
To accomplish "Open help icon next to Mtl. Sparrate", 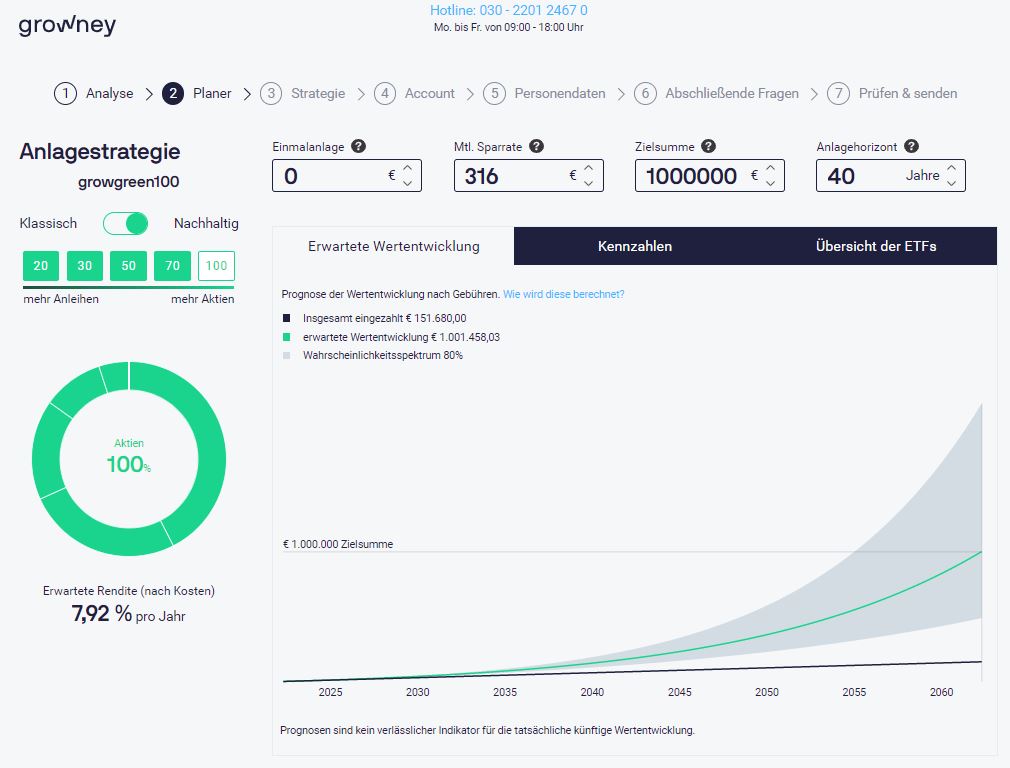I will pyautogui.click(x=537, y=146).
